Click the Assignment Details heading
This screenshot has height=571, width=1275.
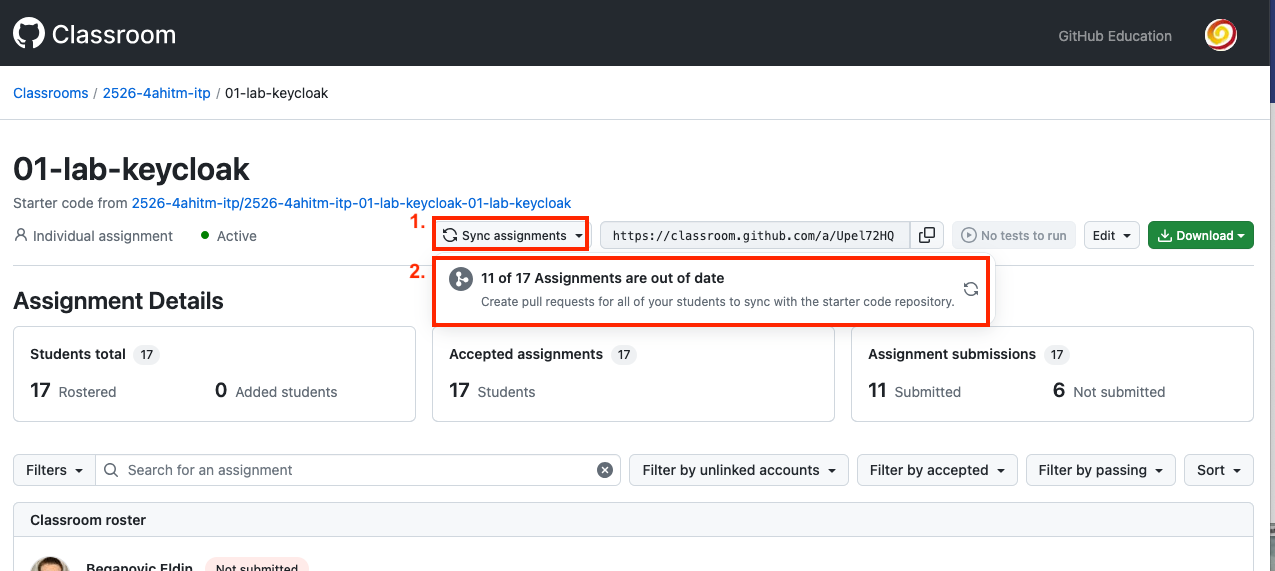click(x=118, y=301)
